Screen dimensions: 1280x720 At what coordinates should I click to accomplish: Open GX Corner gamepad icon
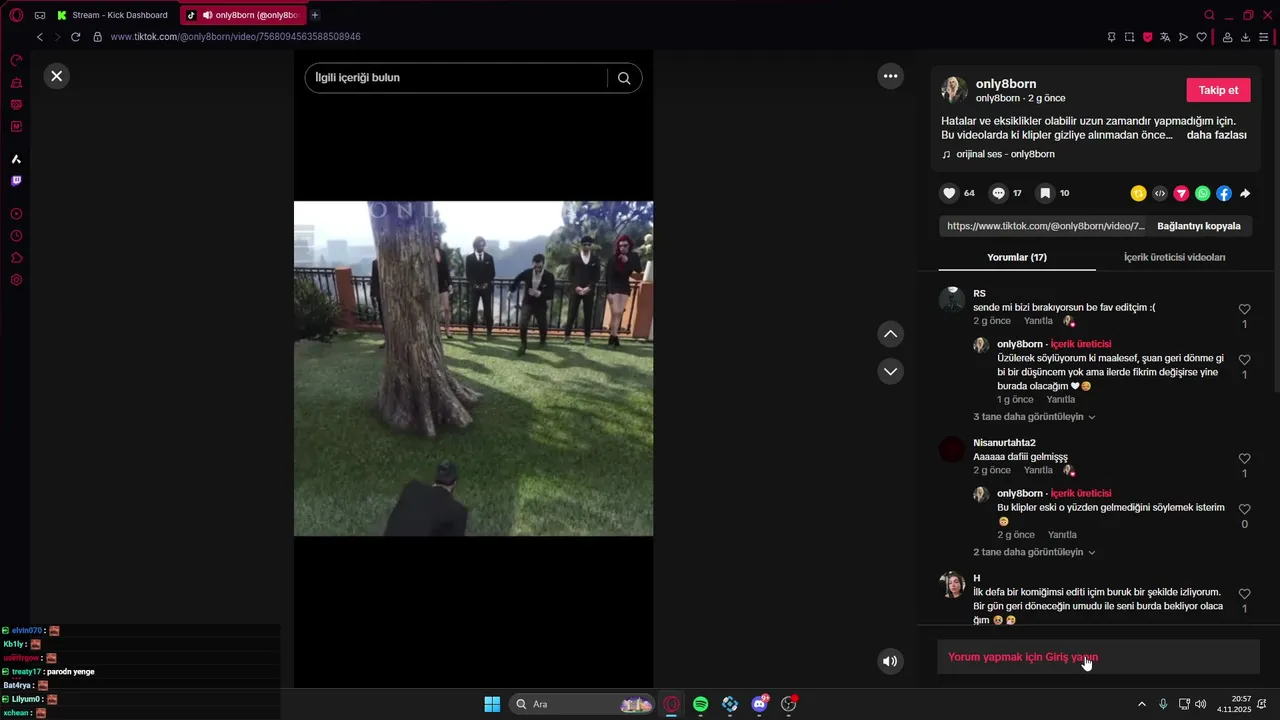(x=40, y=15)
